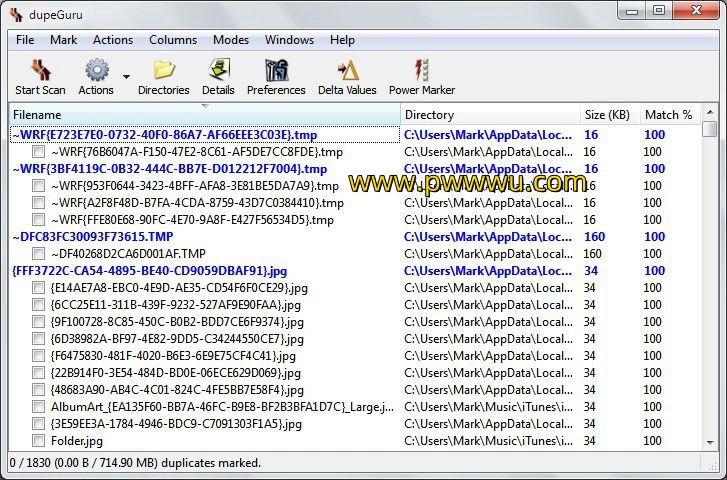Click the dupeGuru title bar icon
This screenshot has width=727, height=480.
[17, 15]
